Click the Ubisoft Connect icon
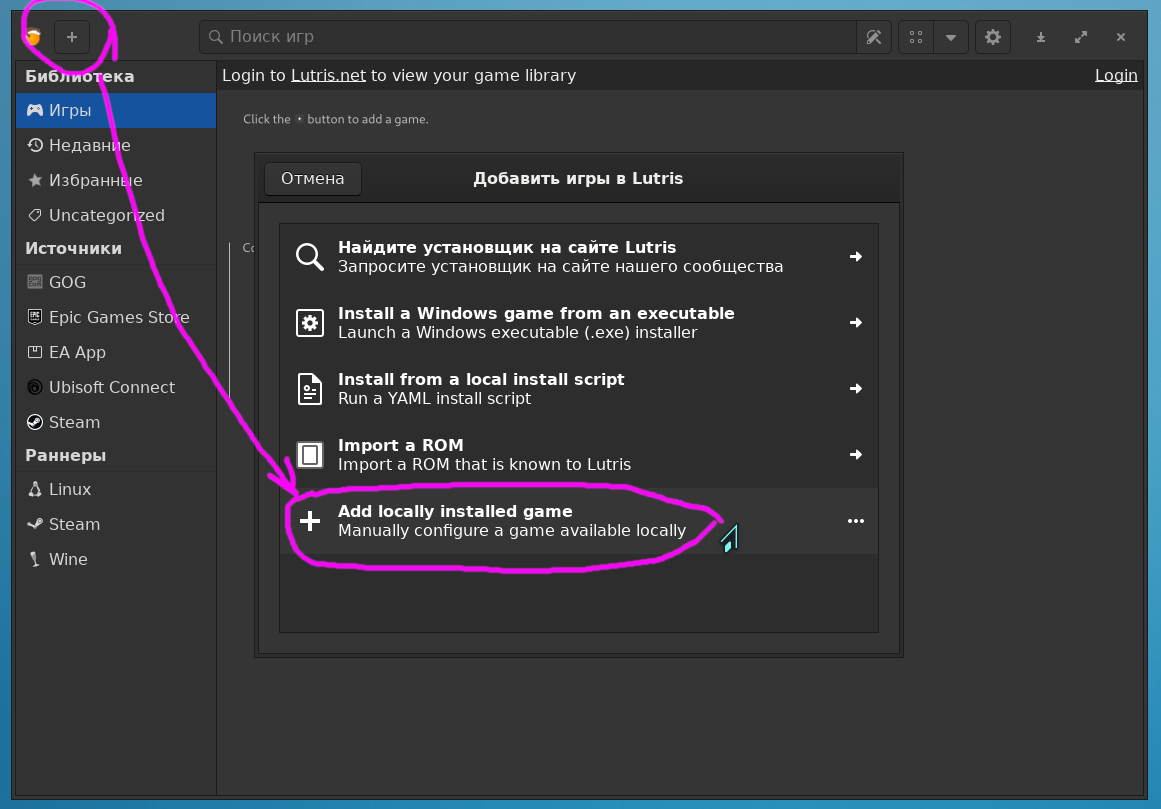The height and width of the screenshot is (809, 1161). click(35, 387)
